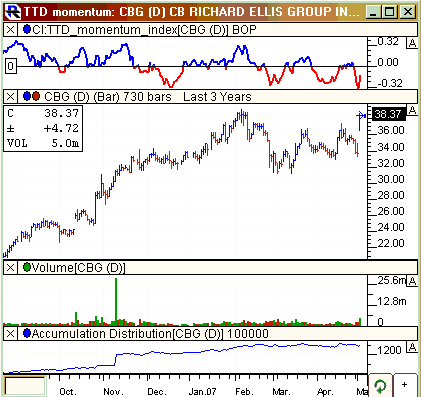Click the Accumulation Distribution[CBG (D)] 100000 title
This screenshot has height=397, width=421.
pos(150,334)
